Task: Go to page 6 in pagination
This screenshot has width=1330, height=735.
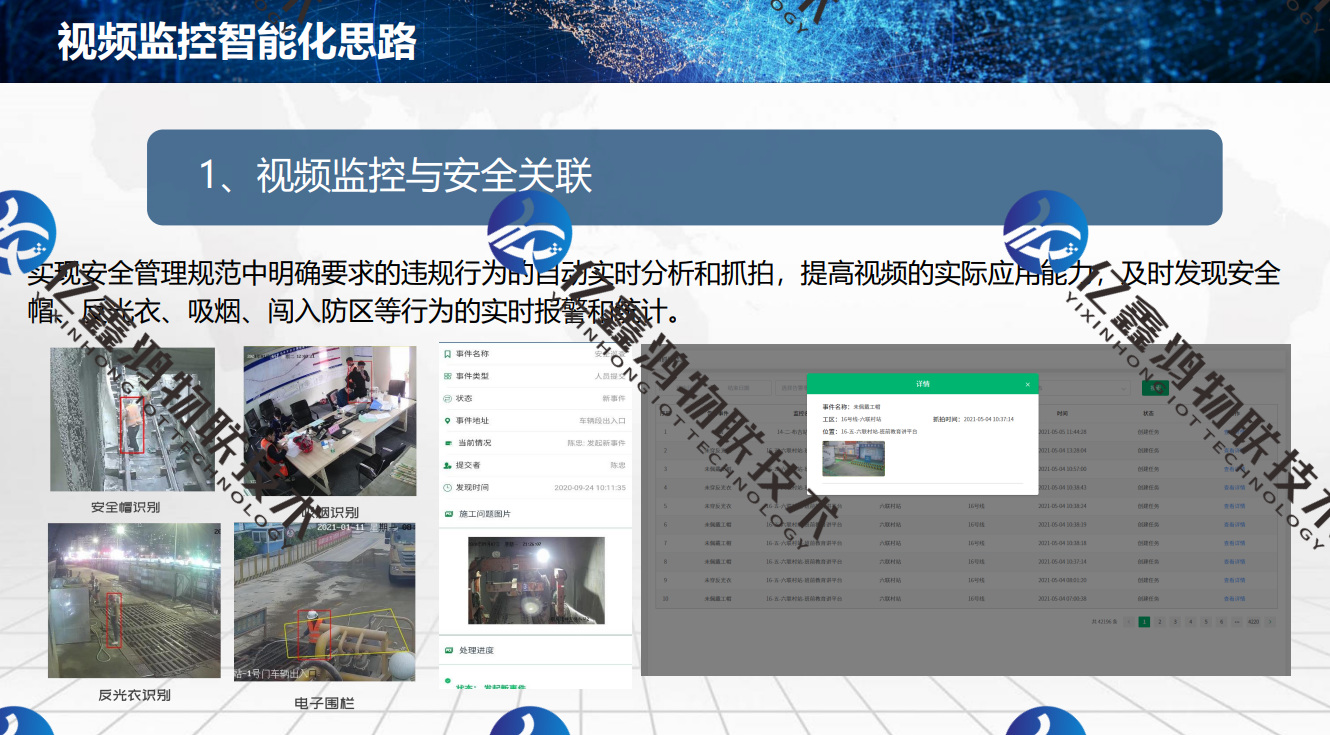Action: 1221,622
